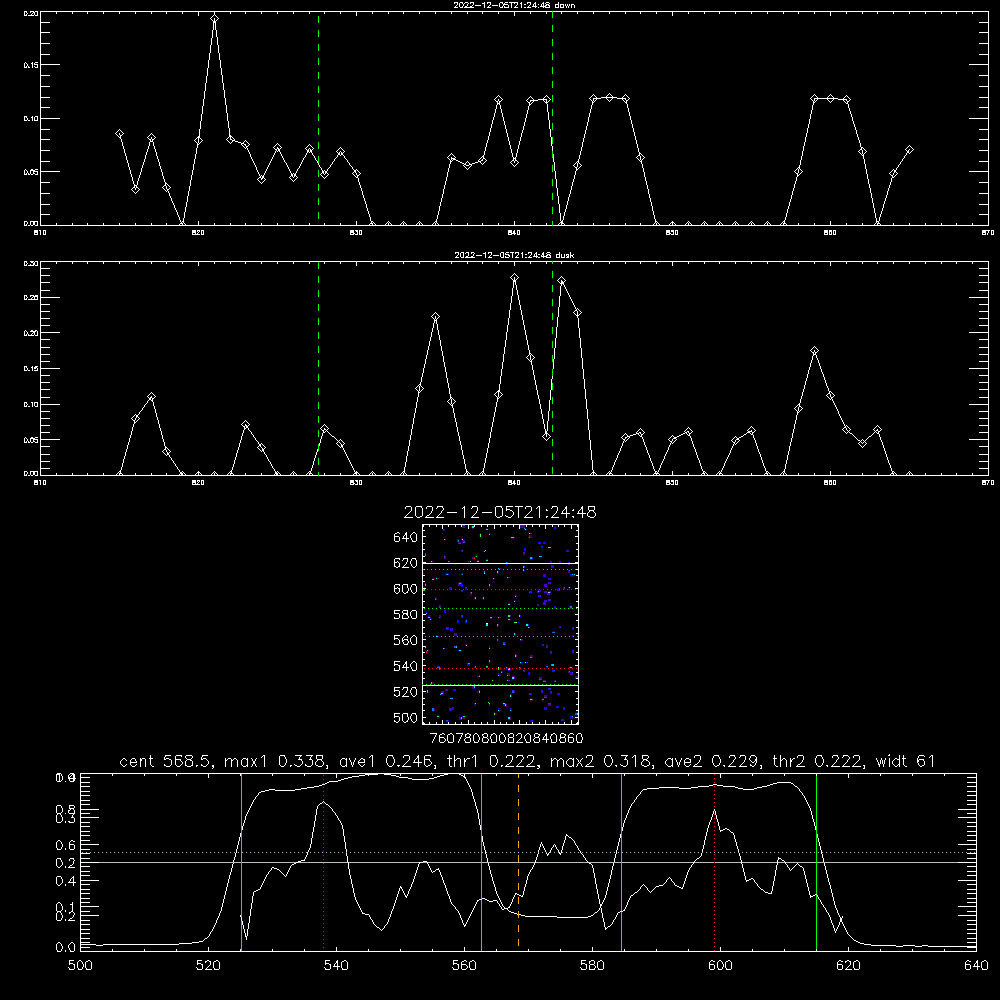Click the blue dotted horizontal line in the bottom plot
The image size is (1000, 1000).
tap(528, 852)
